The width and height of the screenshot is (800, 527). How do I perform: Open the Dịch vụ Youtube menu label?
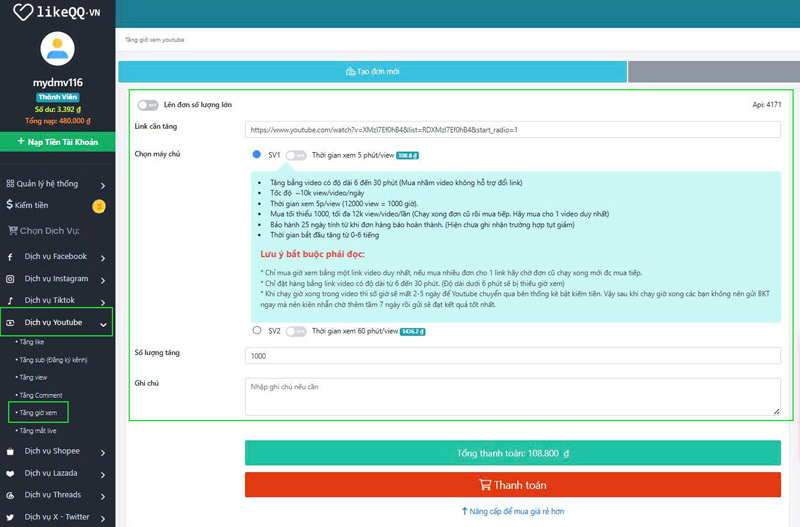(53, 322)
